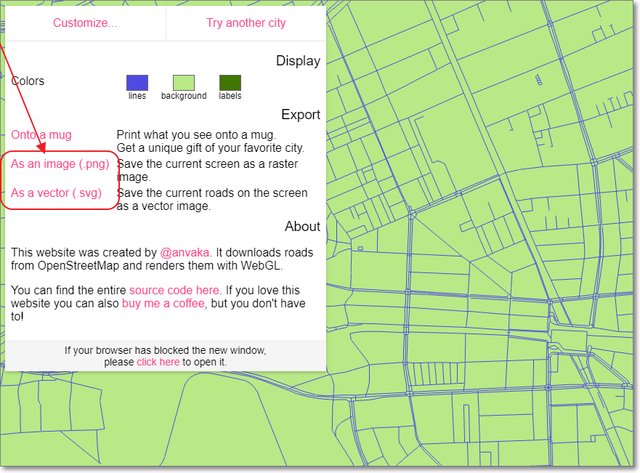Click the Colors row label
The height and width of the screenshot is (473, 640).
coord(27,81)
